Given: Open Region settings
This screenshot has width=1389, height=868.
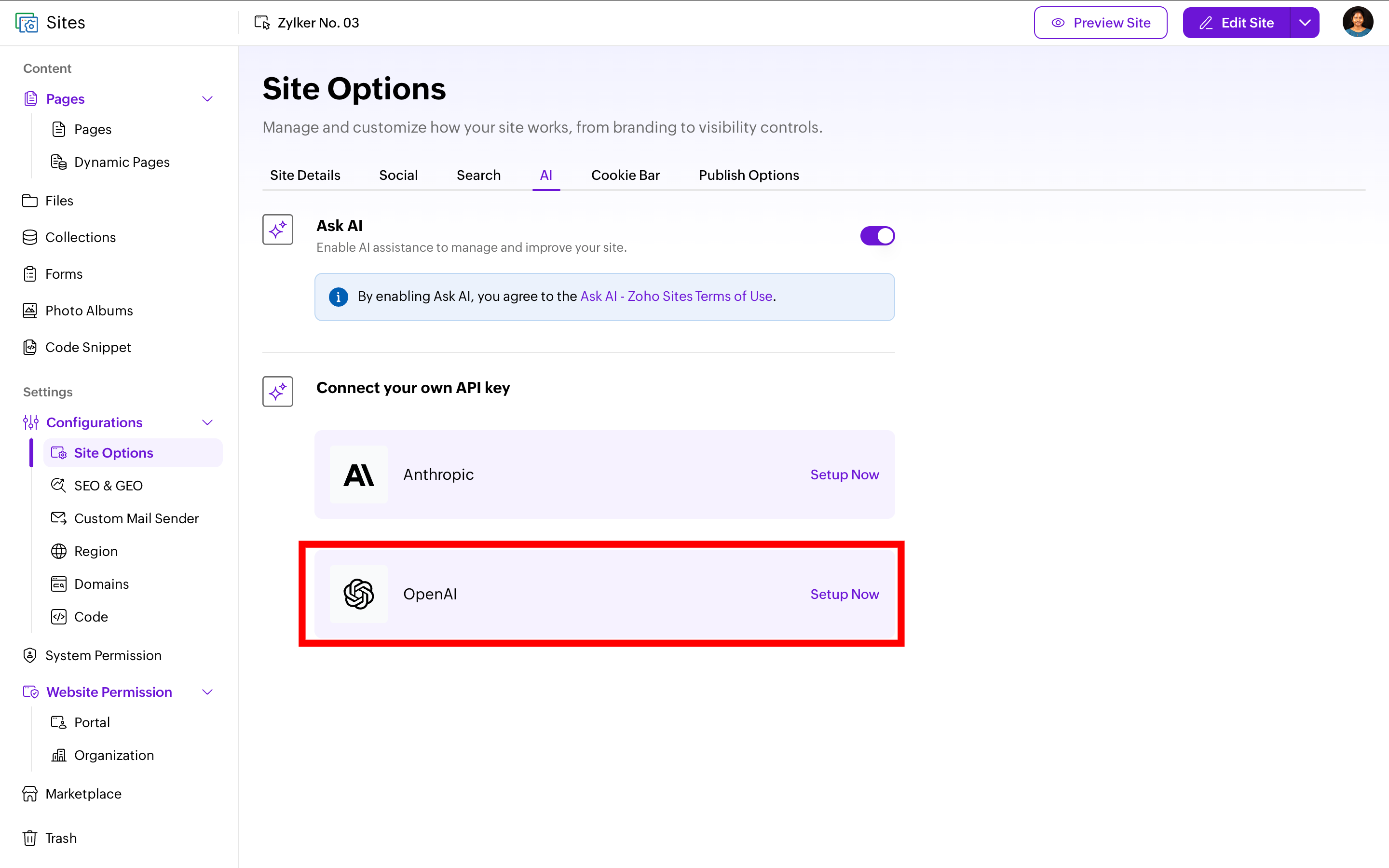Looking at the screenshot, I should point(84,551).
